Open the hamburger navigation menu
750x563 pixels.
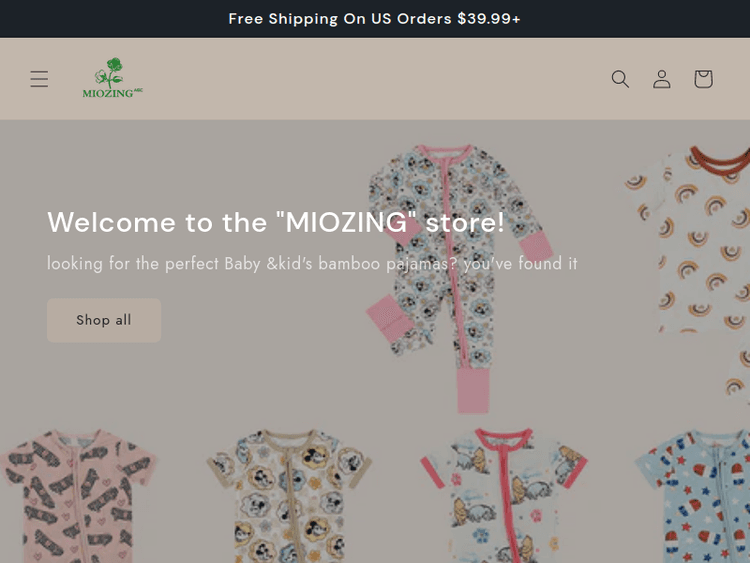pyautogui.click(x=39, y=79)
